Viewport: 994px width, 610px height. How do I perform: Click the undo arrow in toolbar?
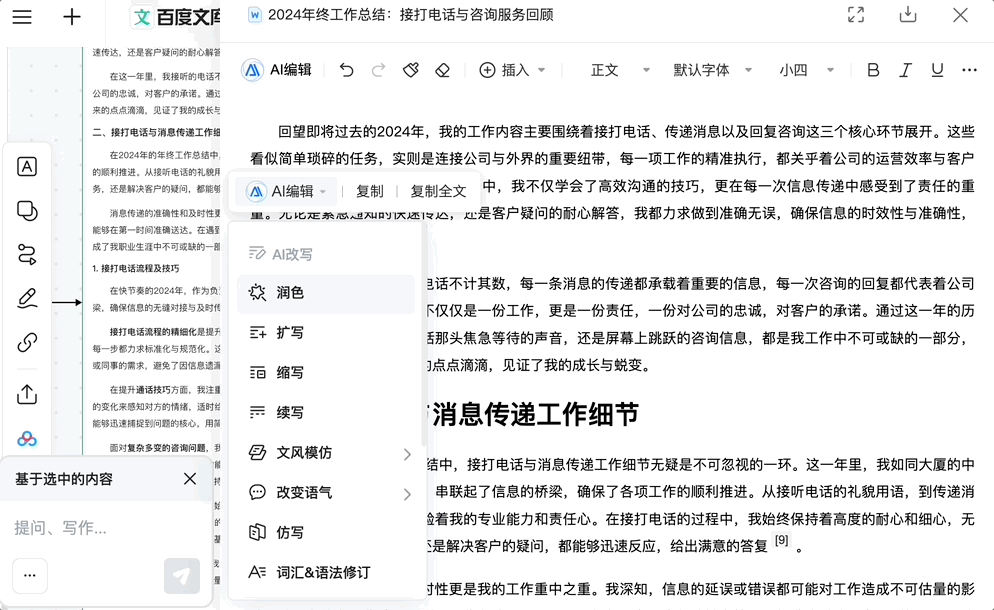click(347, 69)
